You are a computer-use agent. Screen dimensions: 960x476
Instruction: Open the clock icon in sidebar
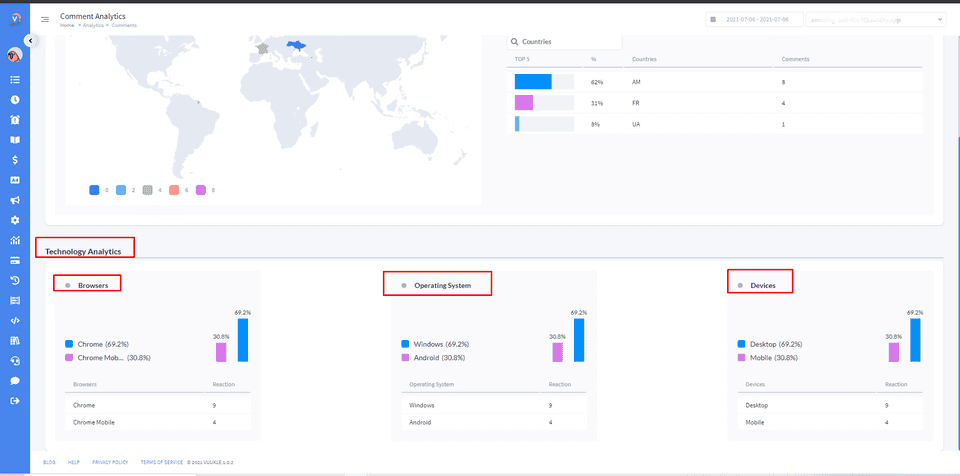pos(15,99)
